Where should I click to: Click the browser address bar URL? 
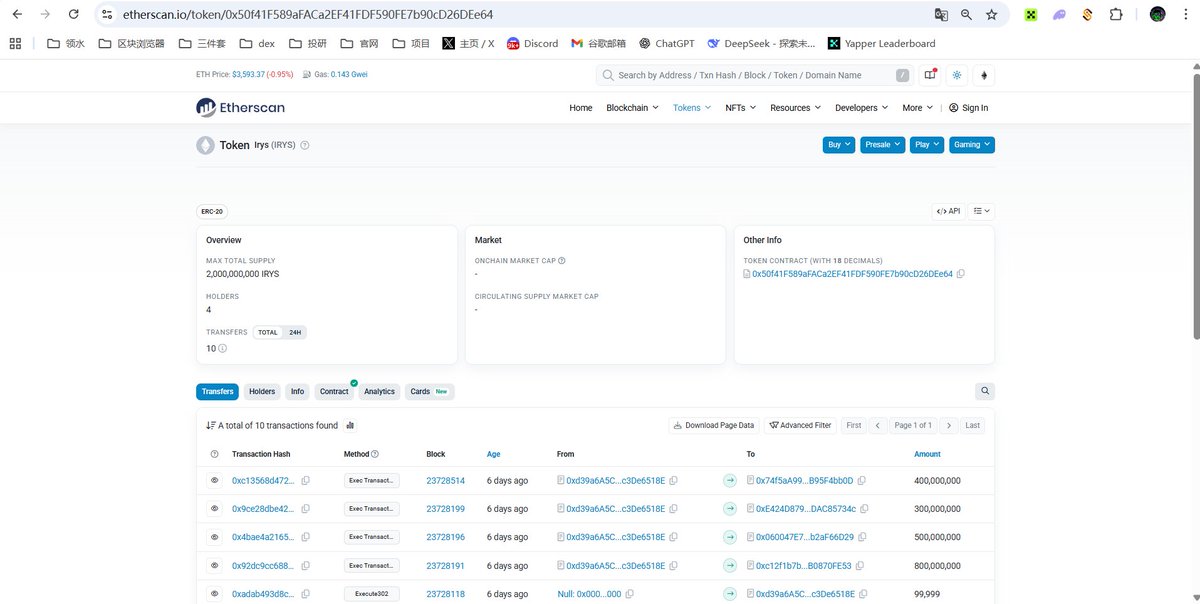pos(306,15)
